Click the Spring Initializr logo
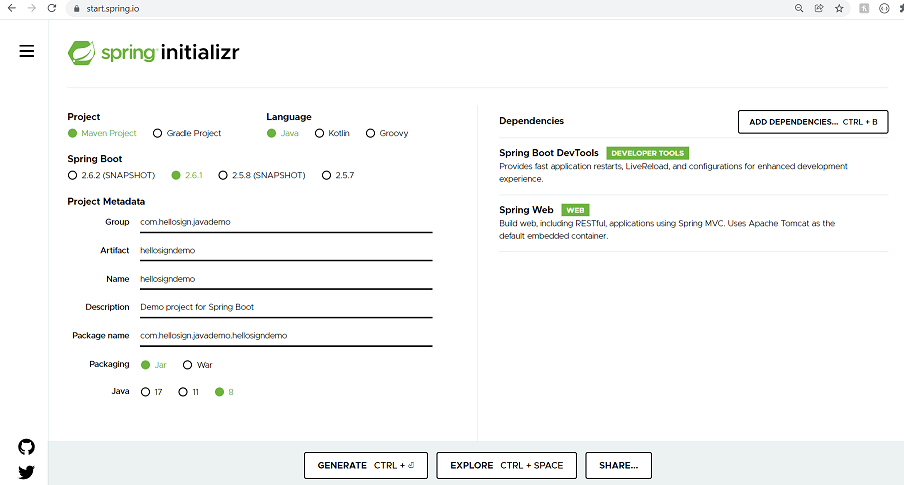Screen dimensions: 904x485 coord(153,52)
